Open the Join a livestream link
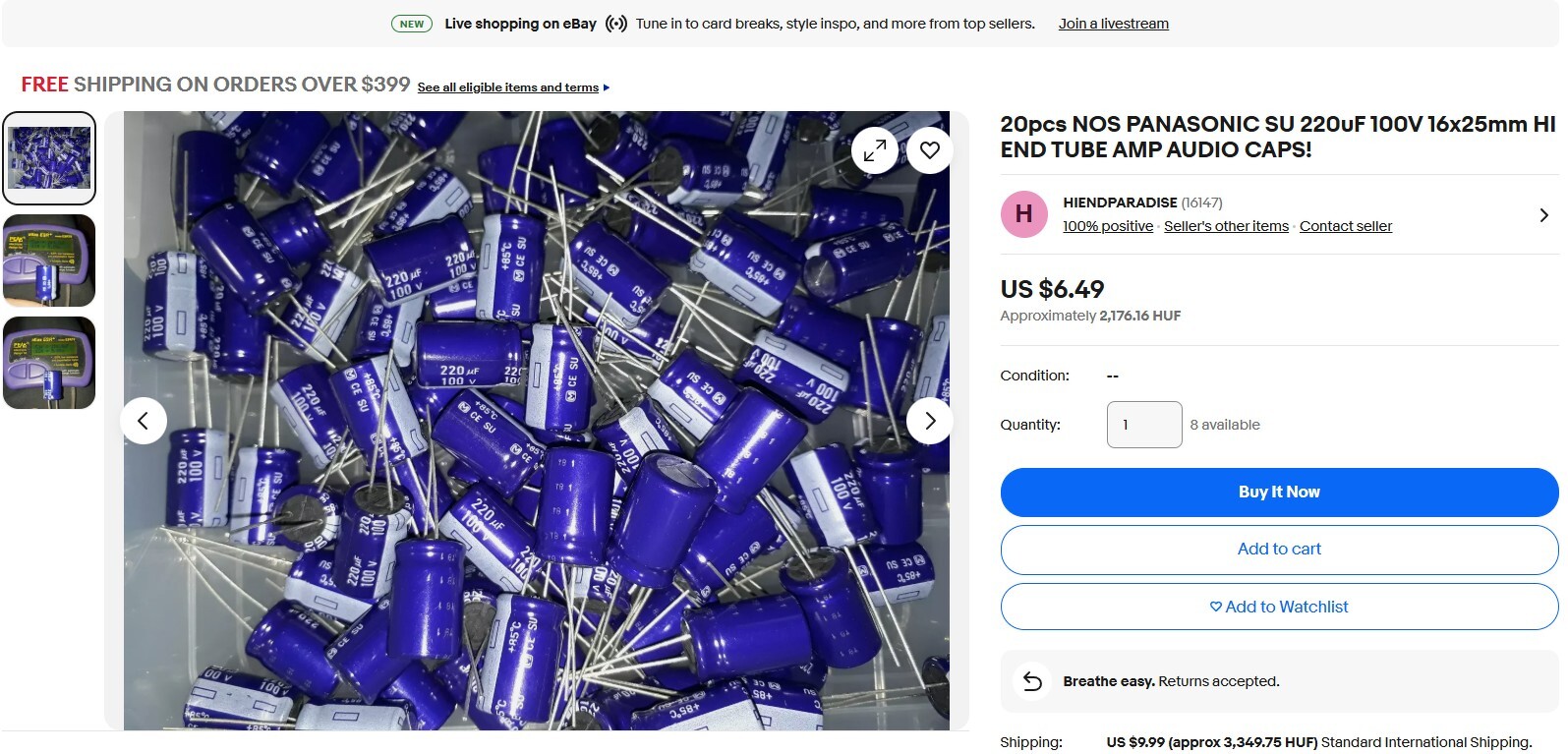 coord(1114,24)
